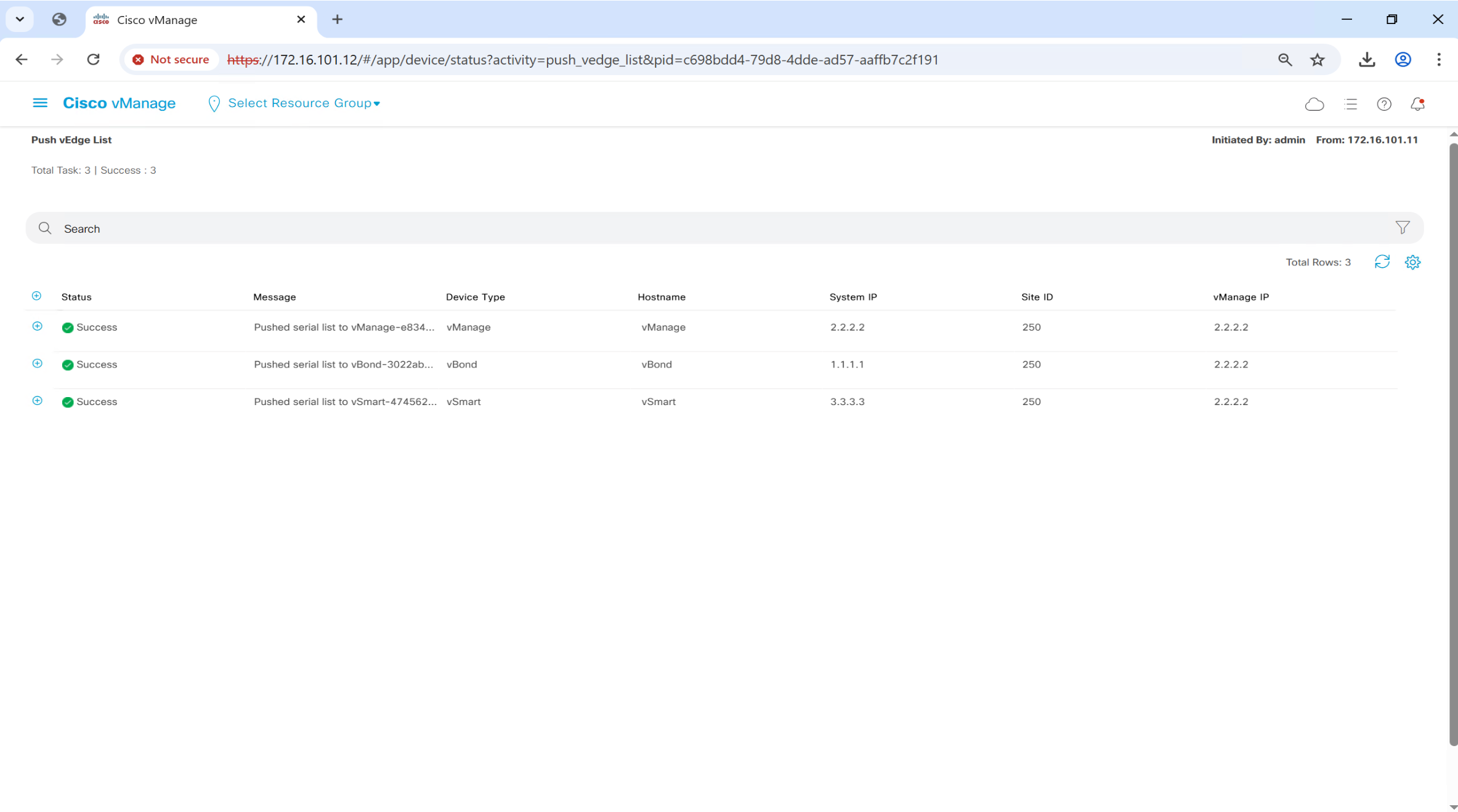Open the notifications bell icon
Screen dimensions: 1458x812
click(1417, 104)
